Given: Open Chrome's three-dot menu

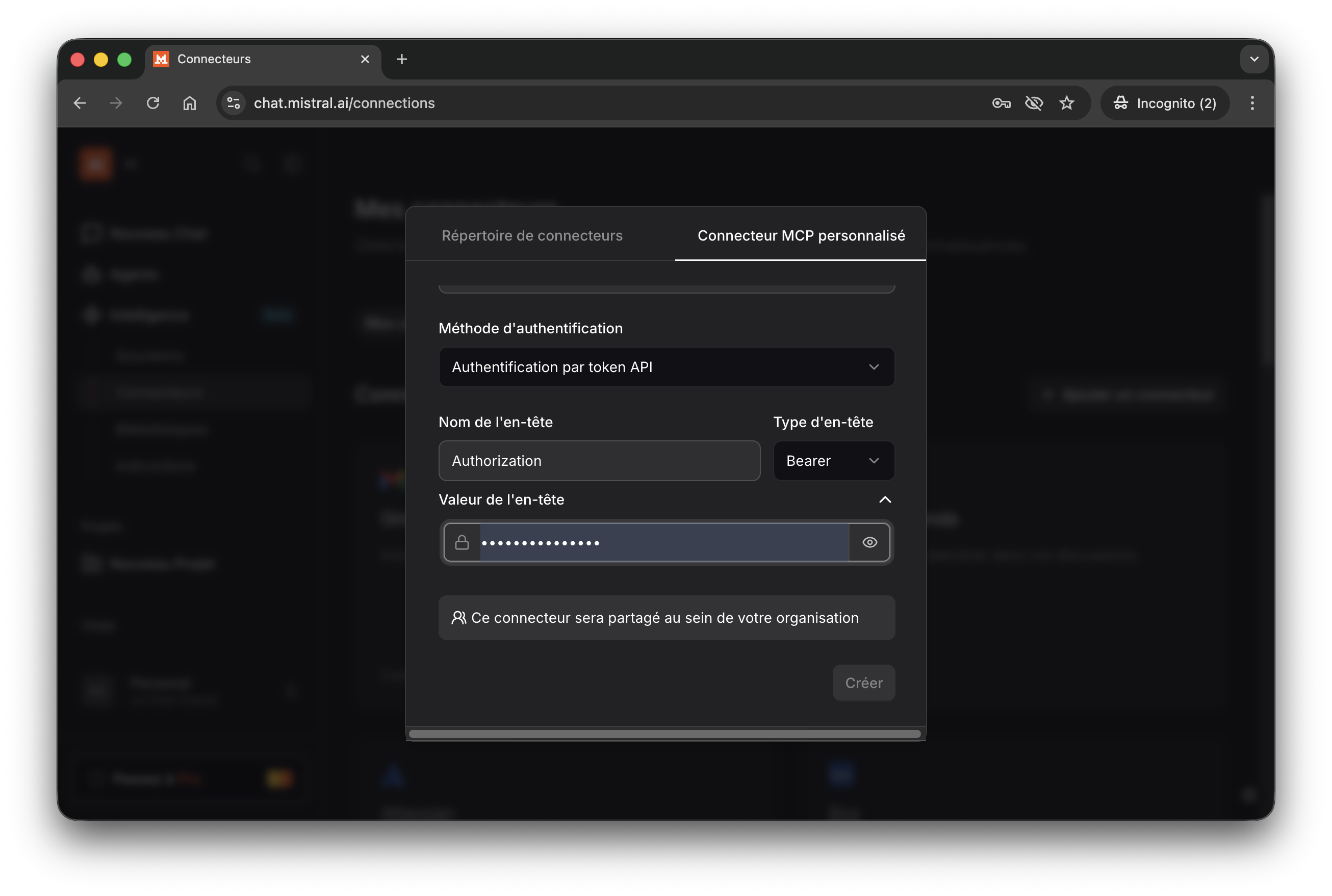Looking at the screenshot, I should tap(1251, 103).
